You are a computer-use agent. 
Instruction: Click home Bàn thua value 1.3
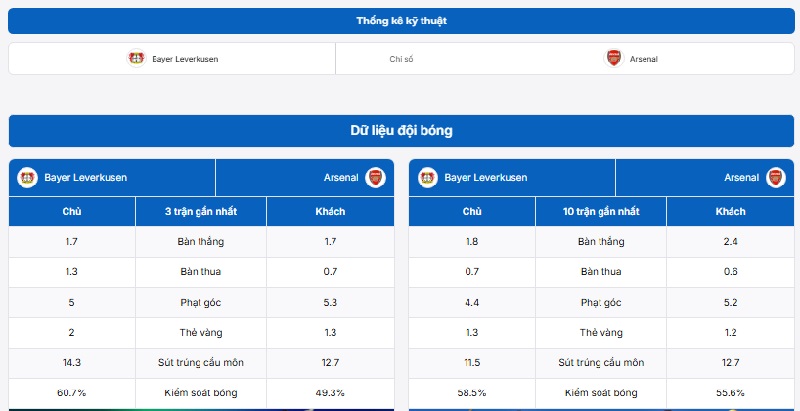pyautogui.click(x=71, y=272)
